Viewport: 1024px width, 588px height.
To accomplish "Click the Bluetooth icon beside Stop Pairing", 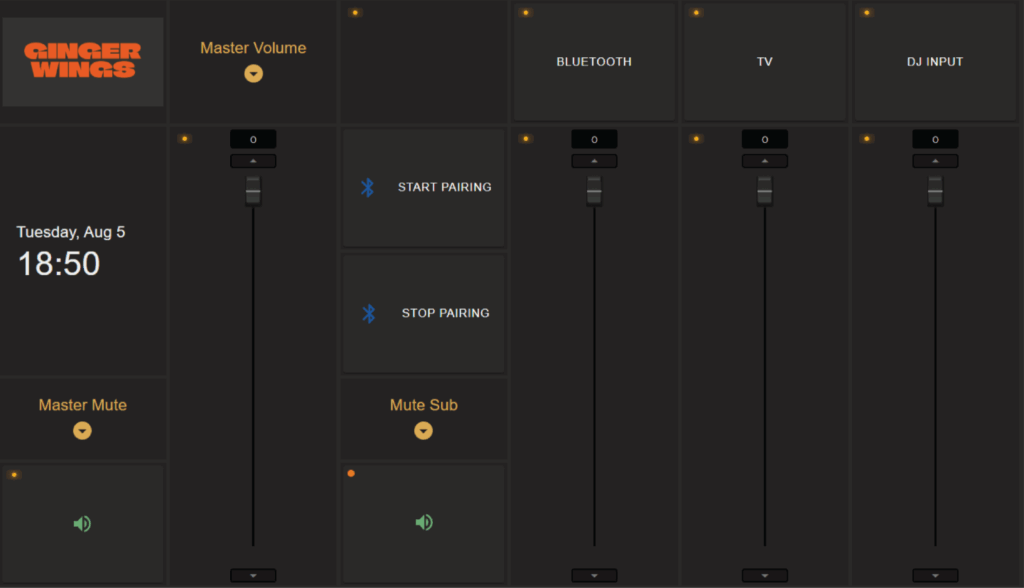I will [x=368, y=313].
